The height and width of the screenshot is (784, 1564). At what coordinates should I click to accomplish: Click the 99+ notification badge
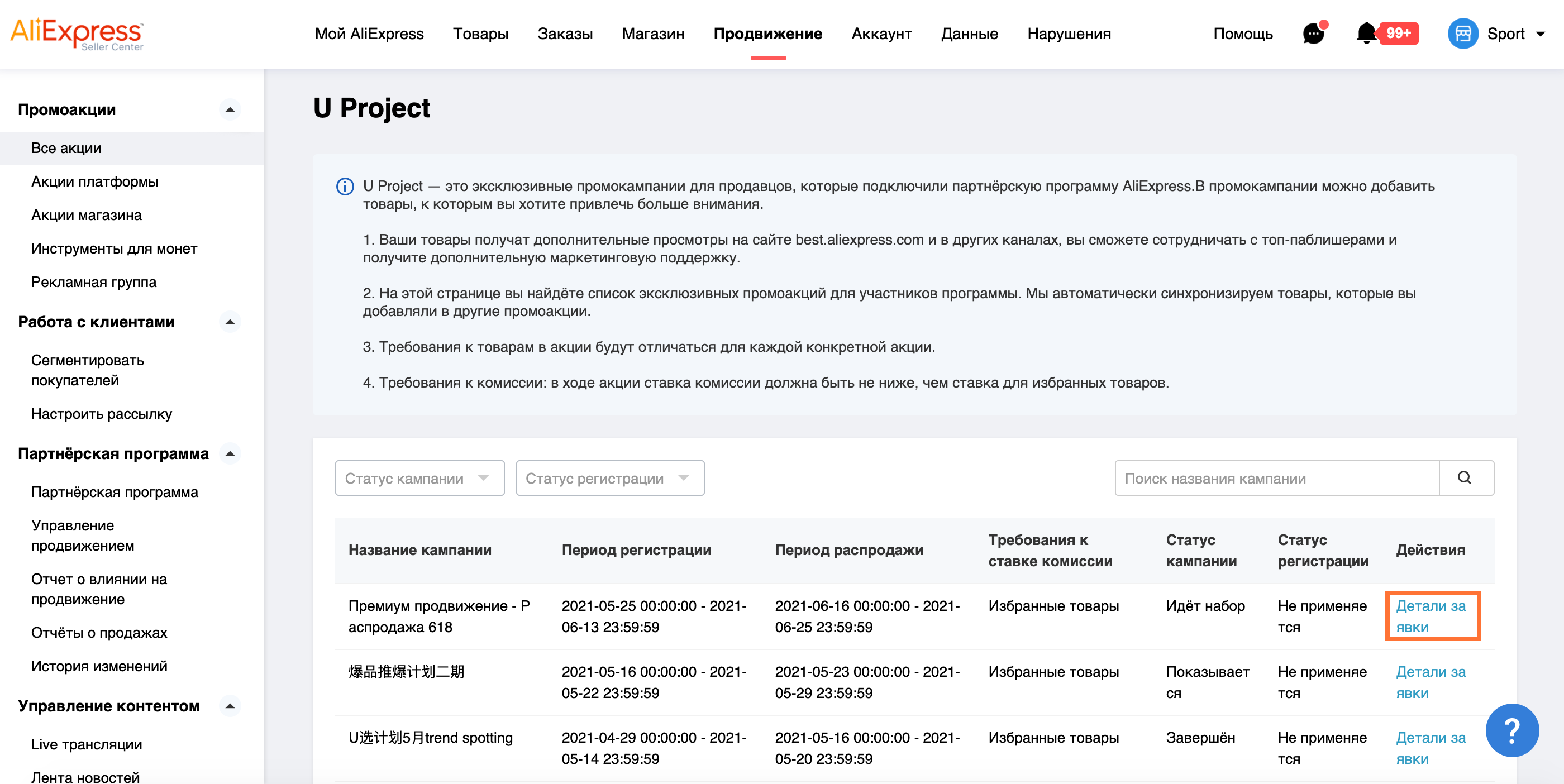tap(1398, 34)
